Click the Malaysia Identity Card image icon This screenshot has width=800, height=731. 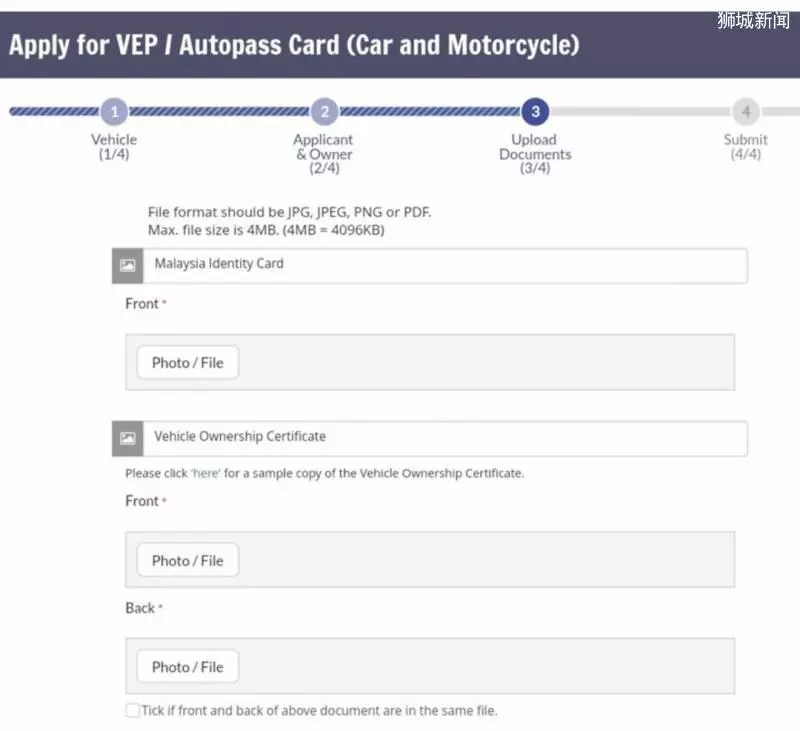(x=128, y=265)
